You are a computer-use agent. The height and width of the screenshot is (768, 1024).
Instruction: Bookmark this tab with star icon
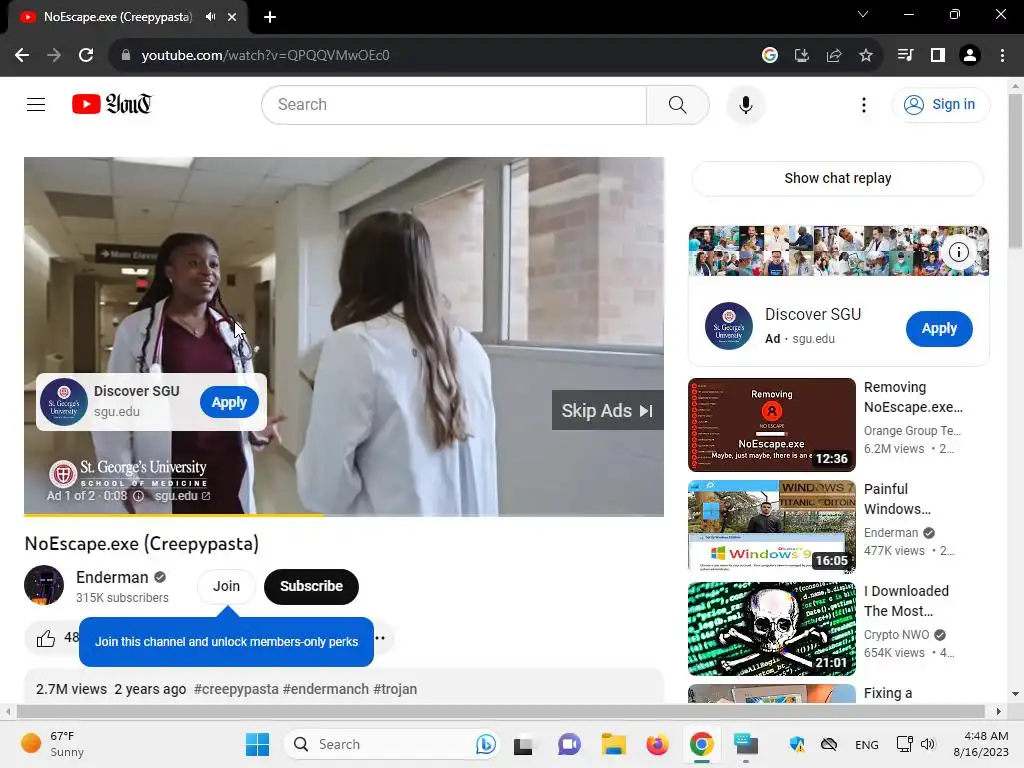tap(865, 56)
